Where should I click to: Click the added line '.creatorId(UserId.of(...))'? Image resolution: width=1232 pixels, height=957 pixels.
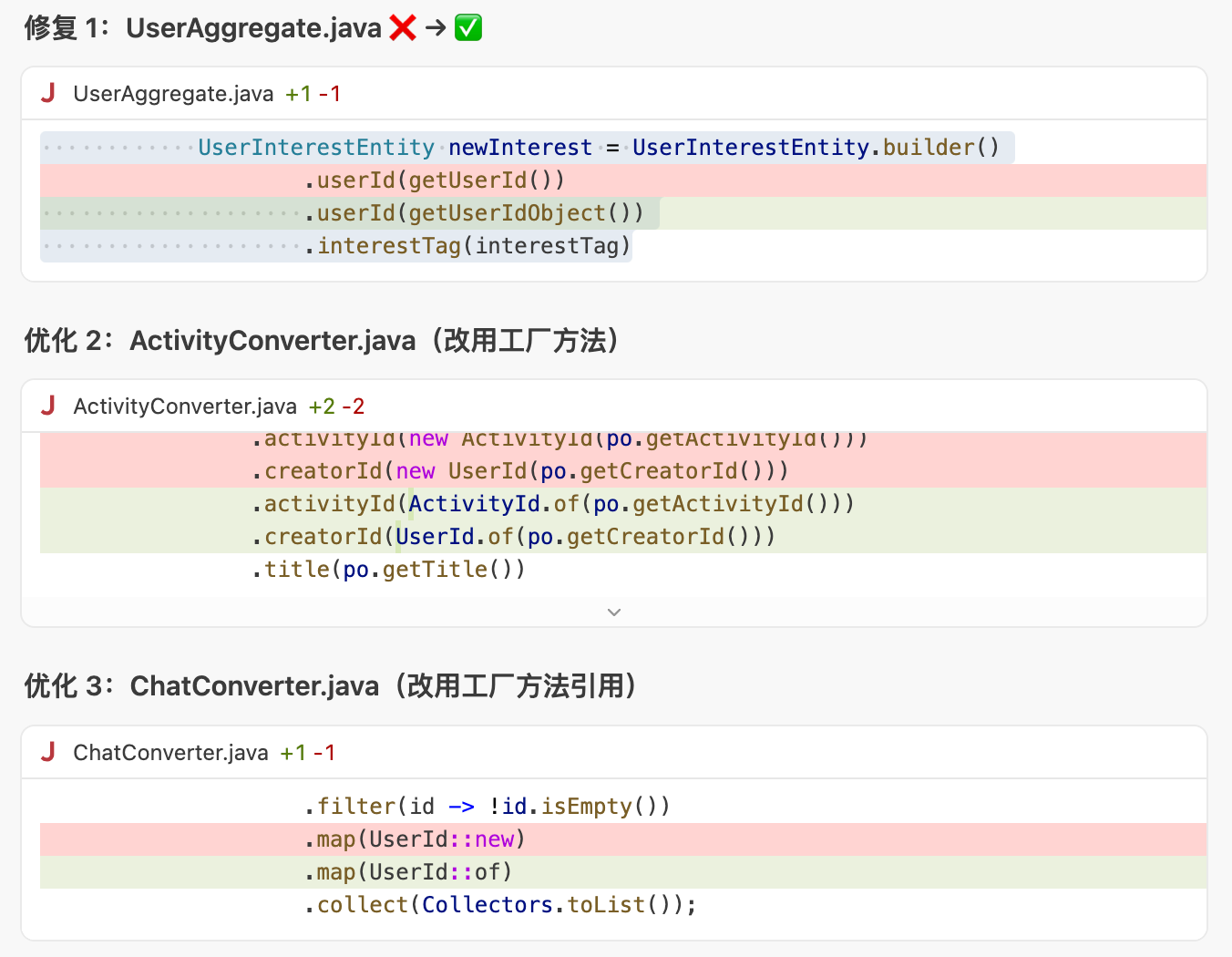[623, 537]
